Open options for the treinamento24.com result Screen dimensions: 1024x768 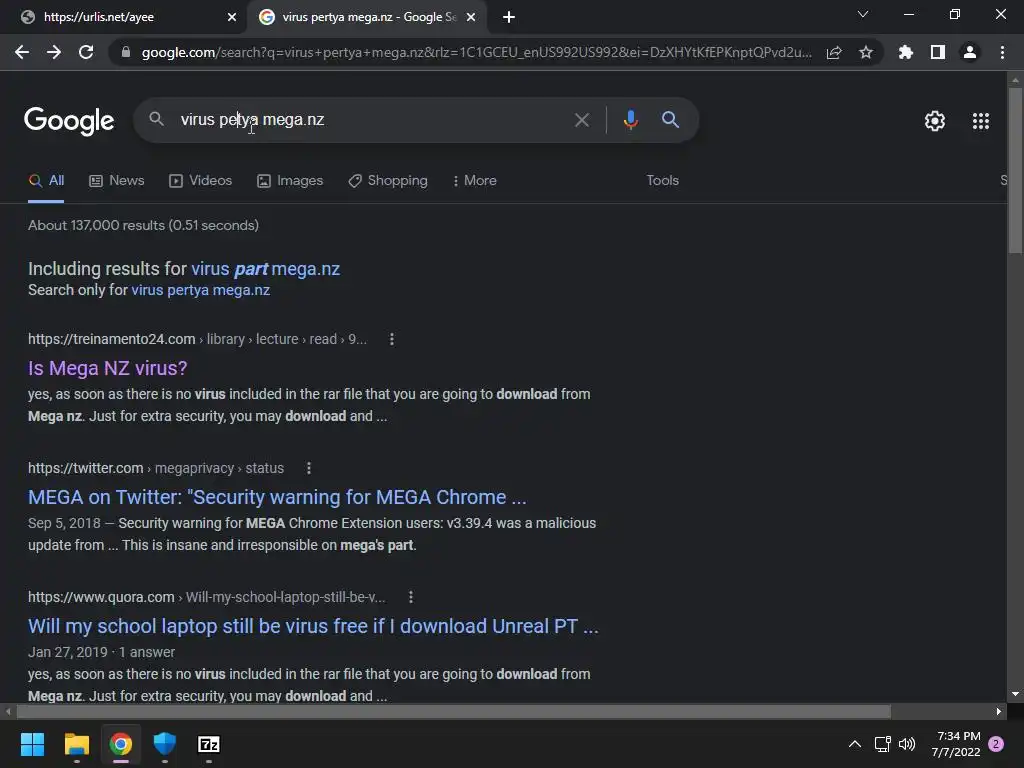tap(392, 339)
